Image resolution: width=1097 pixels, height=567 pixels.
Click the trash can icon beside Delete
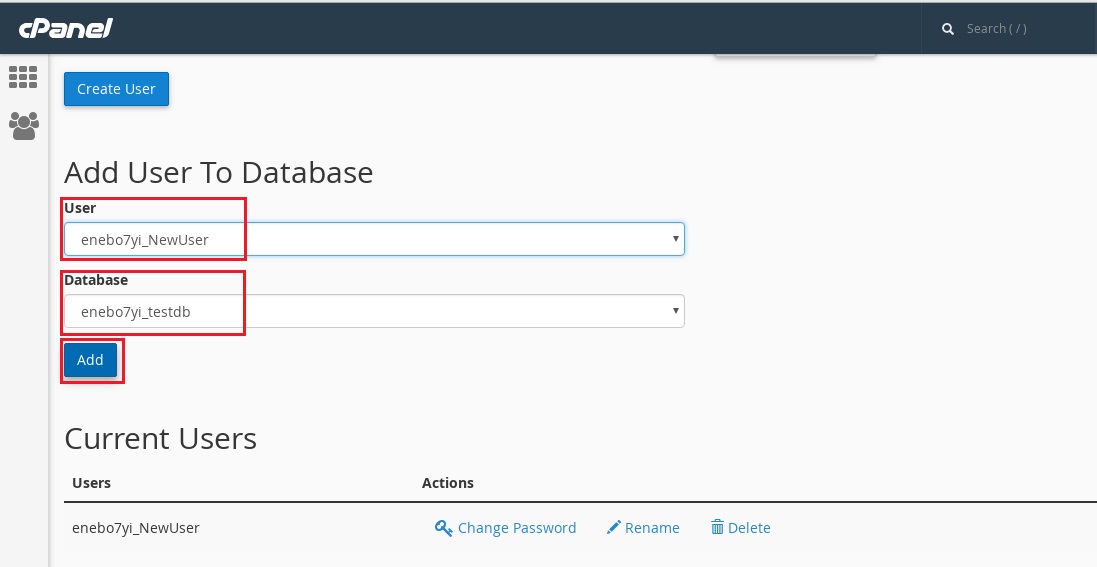point(717,527)
